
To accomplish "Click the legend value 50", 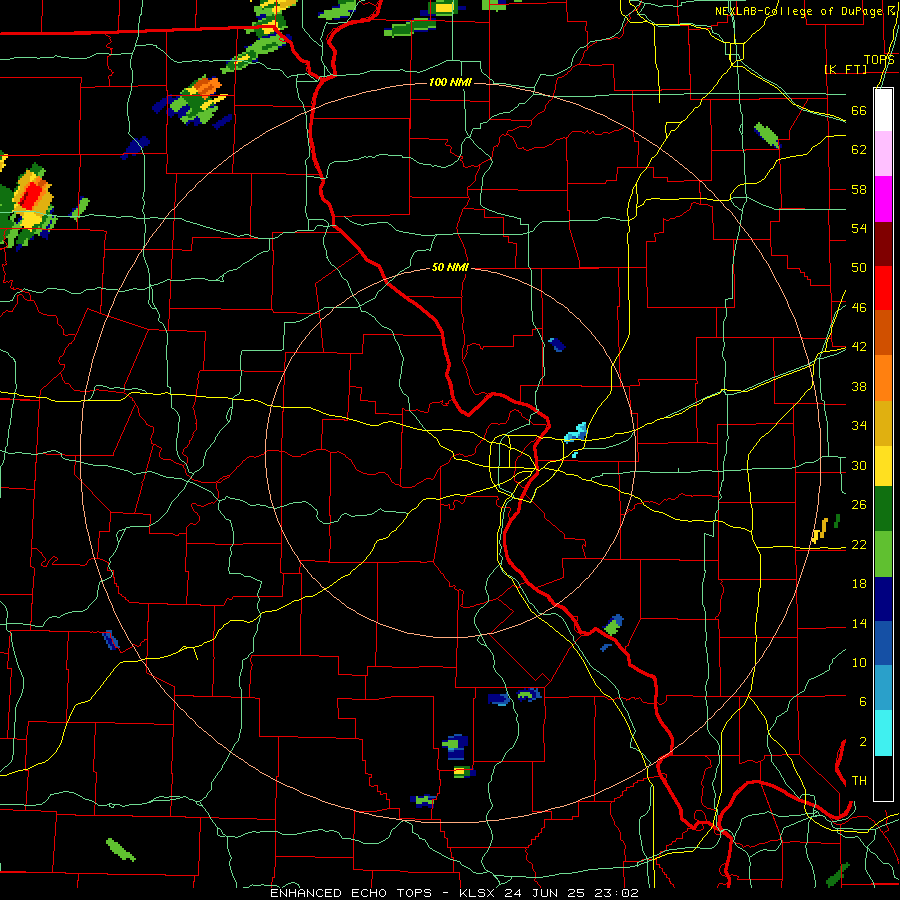I will coord(859,267).
